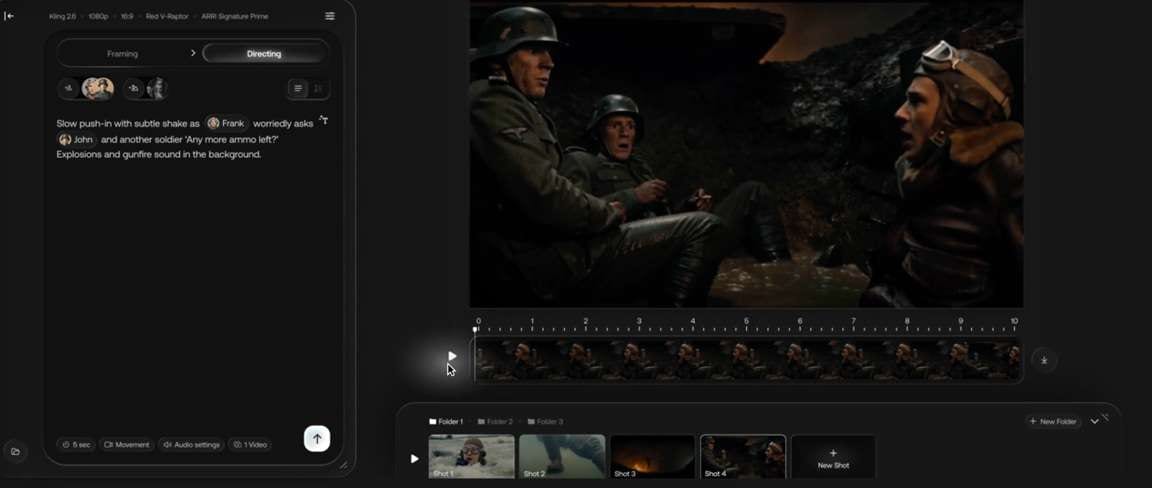Click the collapse icon in the shots panel's top corner
The height and width of the screenshot is (488, 1152).
[x=1105, y=417]
